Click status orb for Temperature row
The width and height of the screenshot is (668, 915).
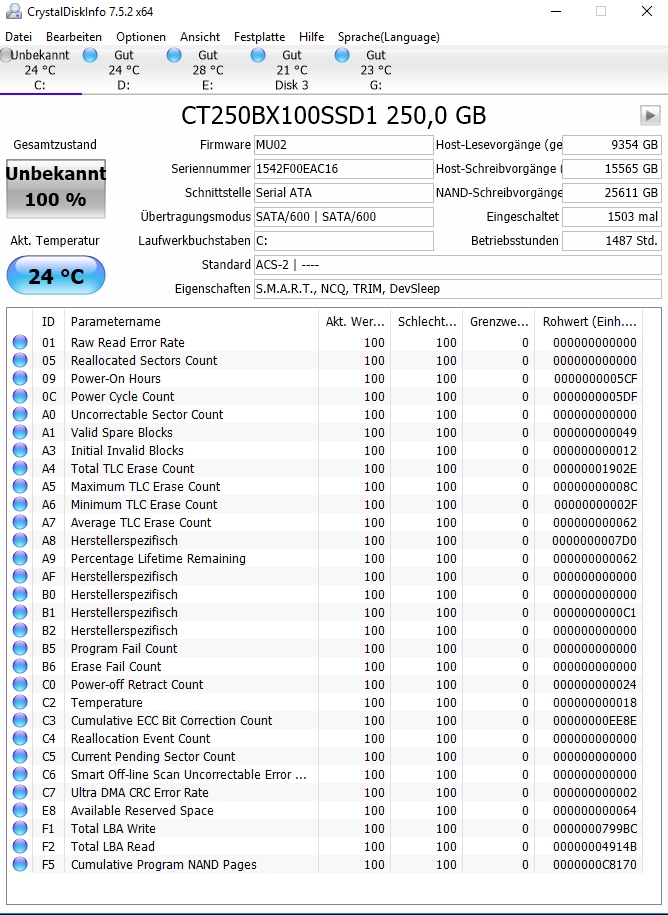(20, 703)
